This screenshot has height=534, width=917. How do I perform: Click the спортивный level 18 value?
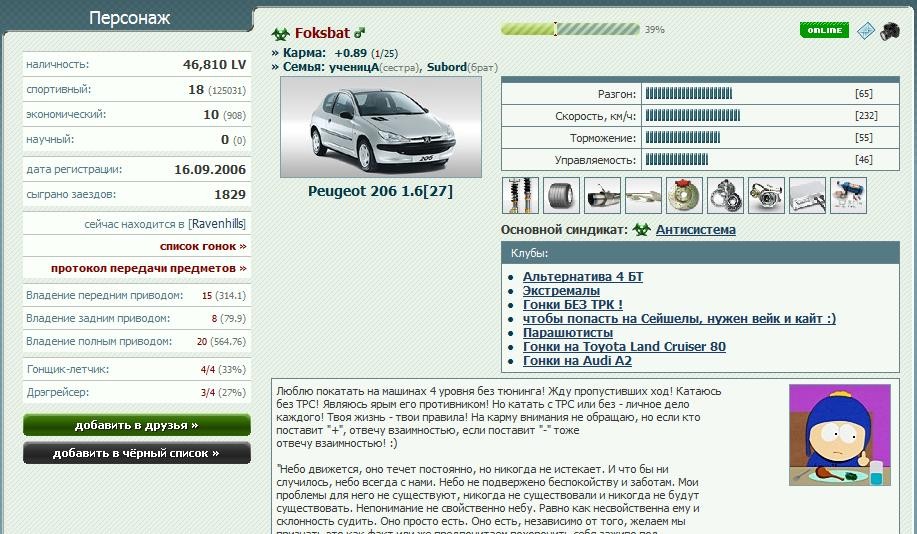click(x=196, y=89)
